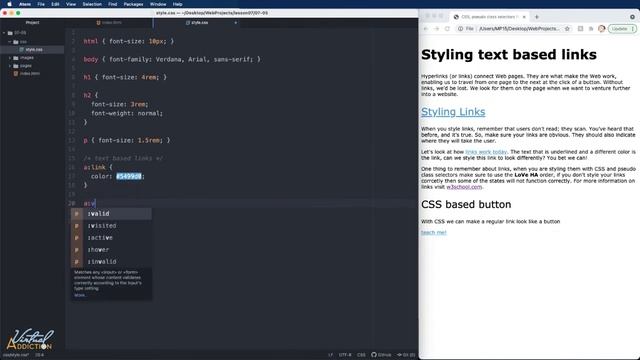Click the LF line ending in status bar
640x360 pixels.
pyautogui.click(x=330, y=355)
